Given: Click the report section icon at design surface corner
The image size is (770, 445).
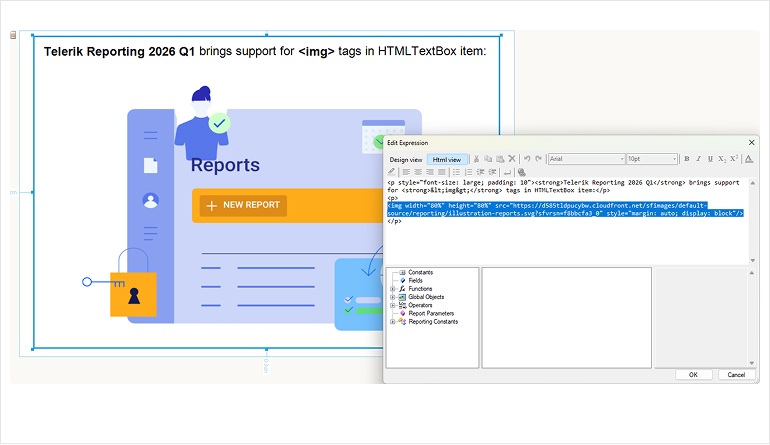Looking at the screenshot, I should click(13, 35).
